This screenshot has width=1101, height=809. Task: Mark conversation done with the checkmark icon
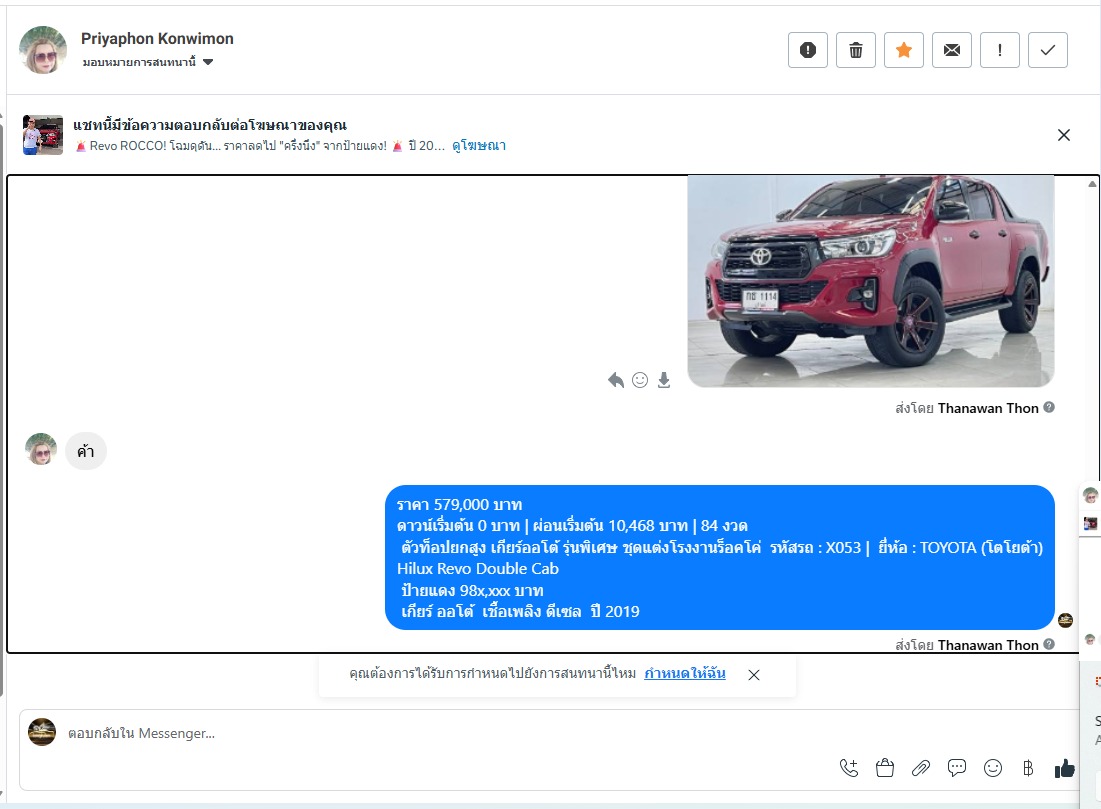click(1048, 50)
